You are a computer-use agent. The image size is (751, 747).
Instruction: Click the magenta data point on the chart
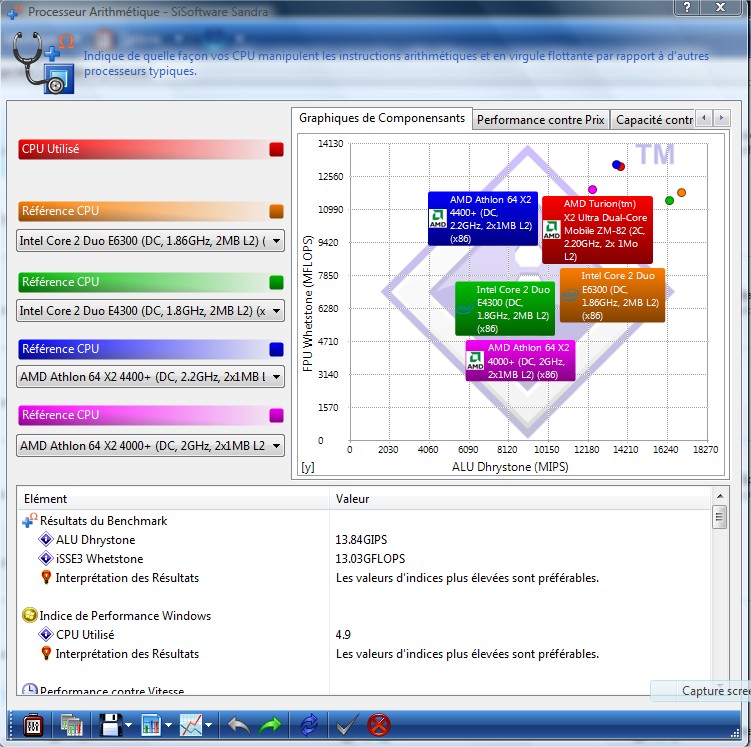[592, 190]
